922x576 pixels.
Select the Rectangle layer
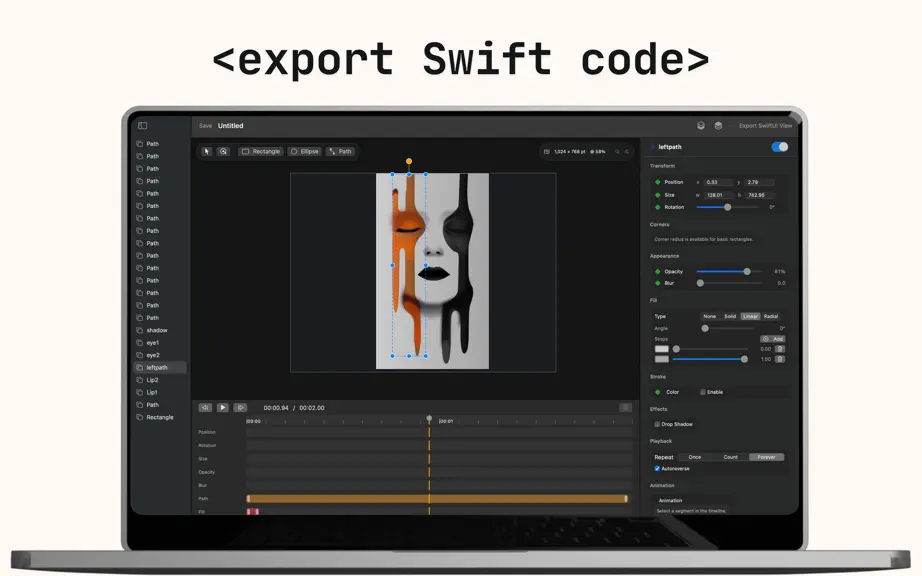(160, 417)
